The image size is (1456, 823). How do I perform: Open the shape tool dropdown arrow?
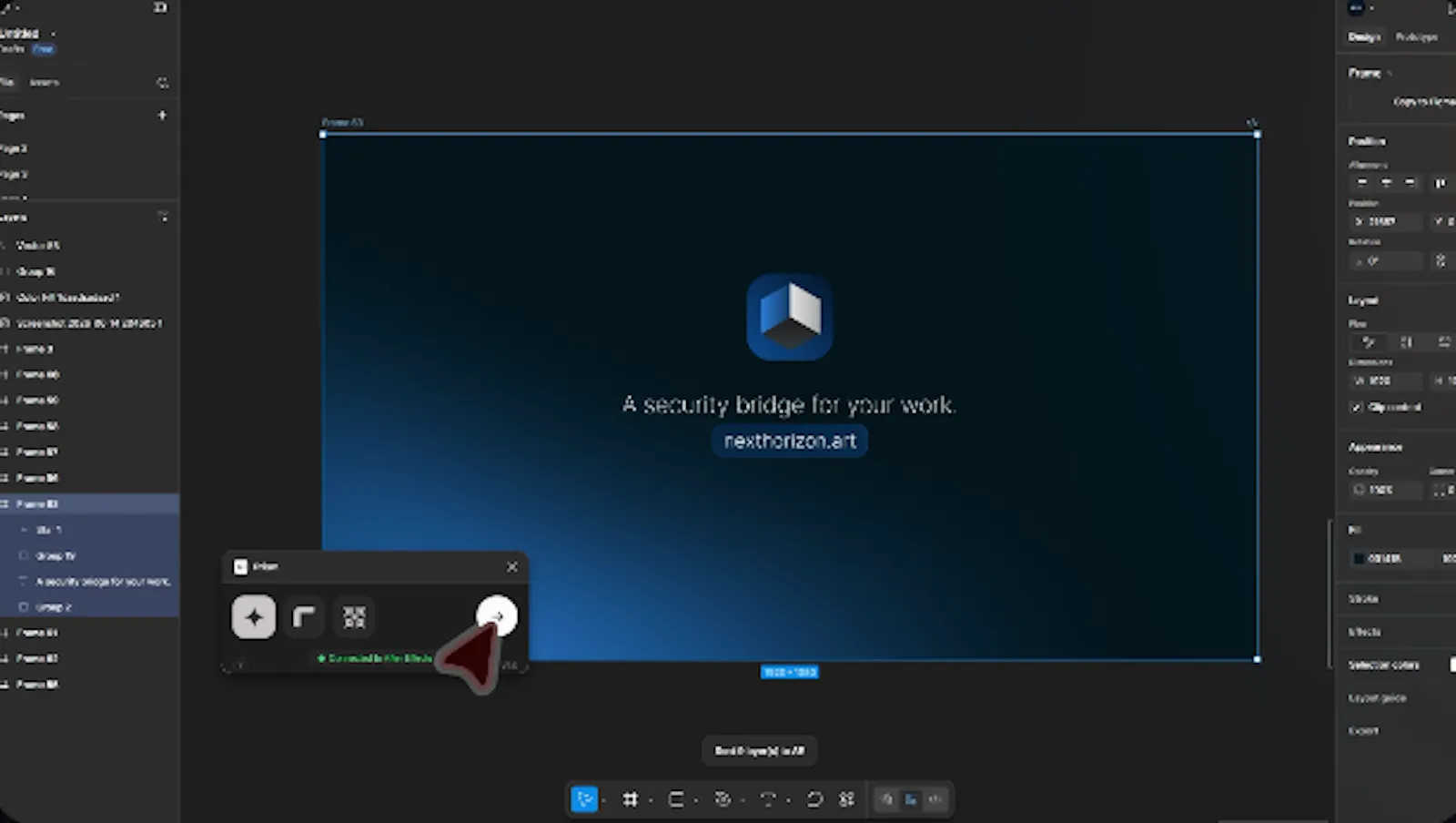(x=696, y=801)
